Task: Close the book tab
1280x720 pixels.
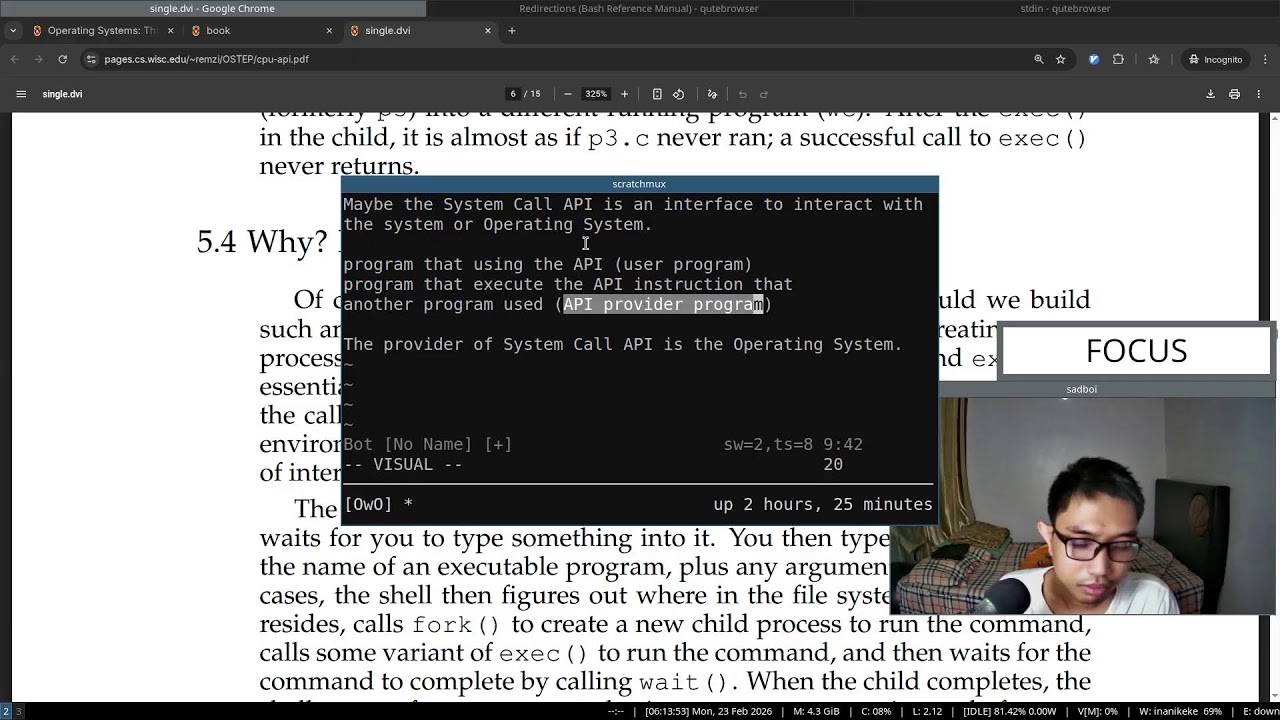Action: pyautogui.click(x=329, y=31)
